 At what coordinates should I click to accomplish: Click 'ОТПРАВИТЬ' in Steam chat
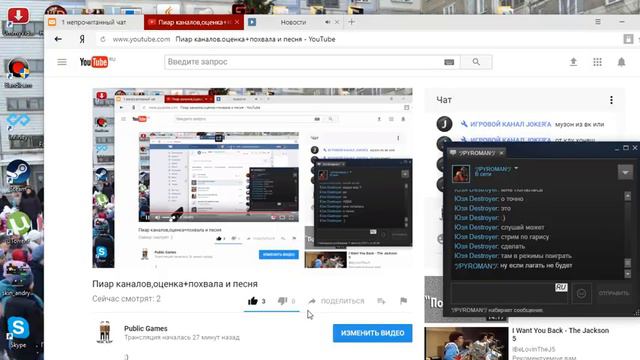[x=613, y=293]
